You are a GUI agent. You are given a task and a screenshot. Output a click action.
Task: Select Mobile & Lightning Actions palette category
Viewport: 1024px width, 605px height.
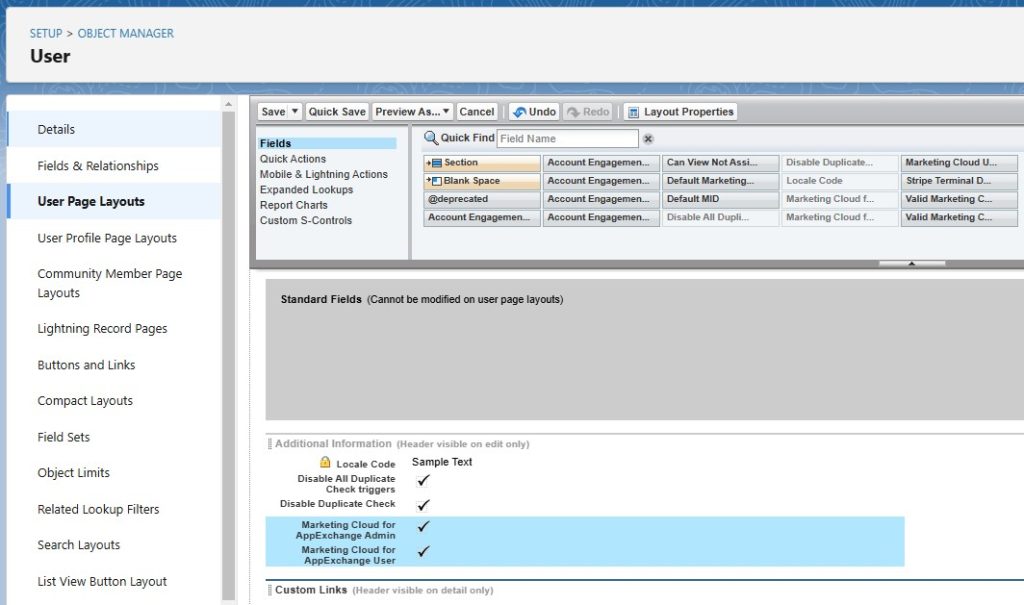pyautogui.click(x=324, y=174)
